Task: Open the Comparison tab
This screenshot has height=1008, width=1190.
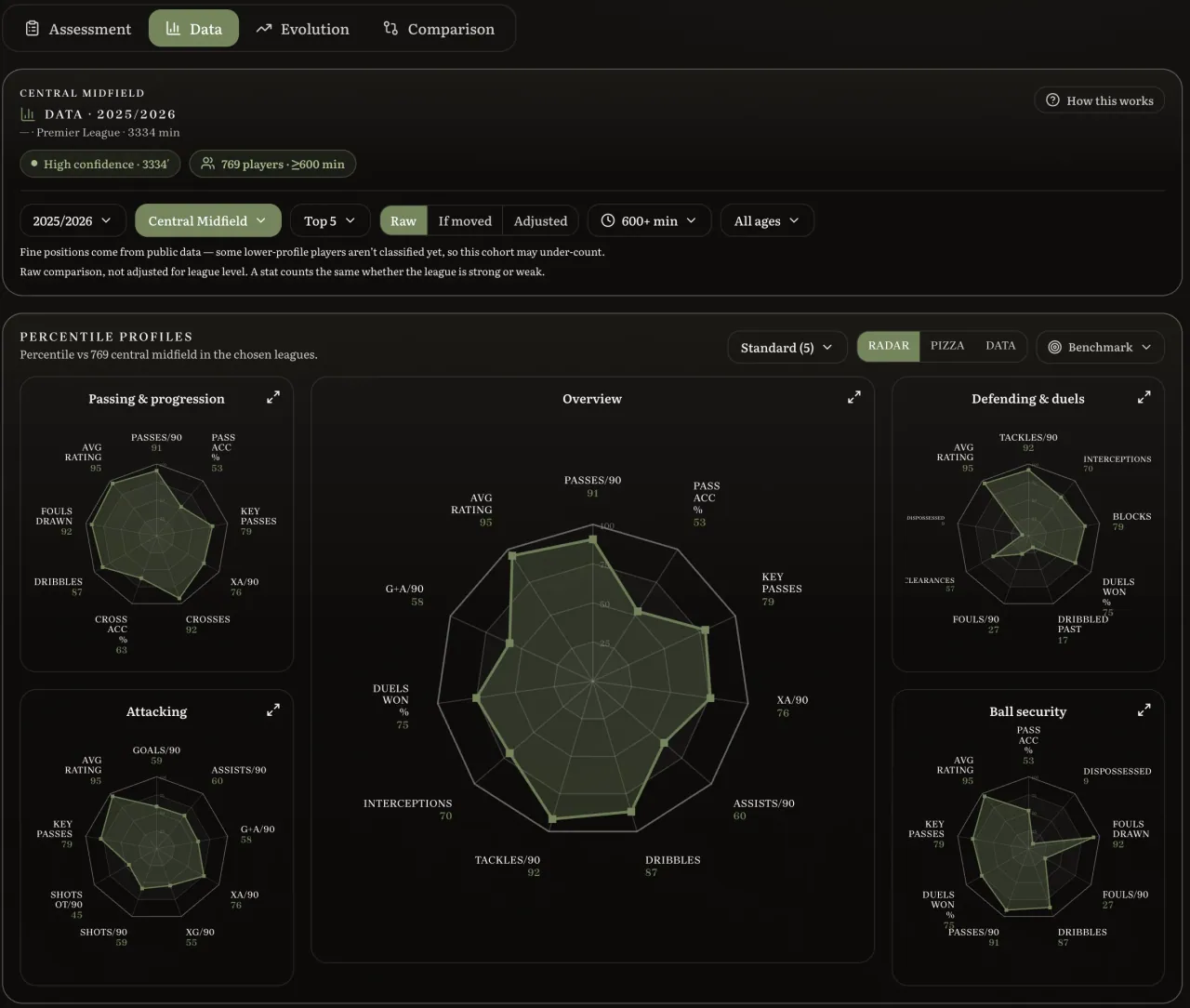Action: coord(439,29)
